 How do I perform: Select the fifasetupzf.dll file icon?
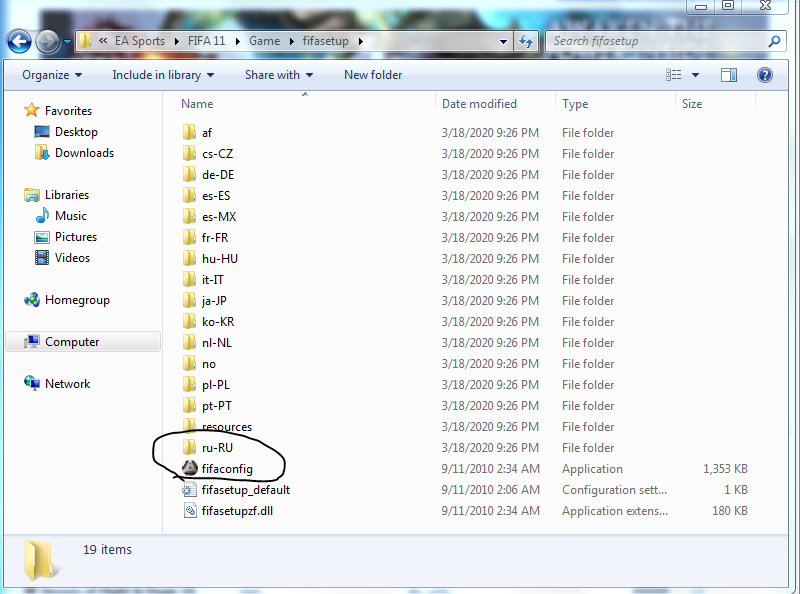190,510
